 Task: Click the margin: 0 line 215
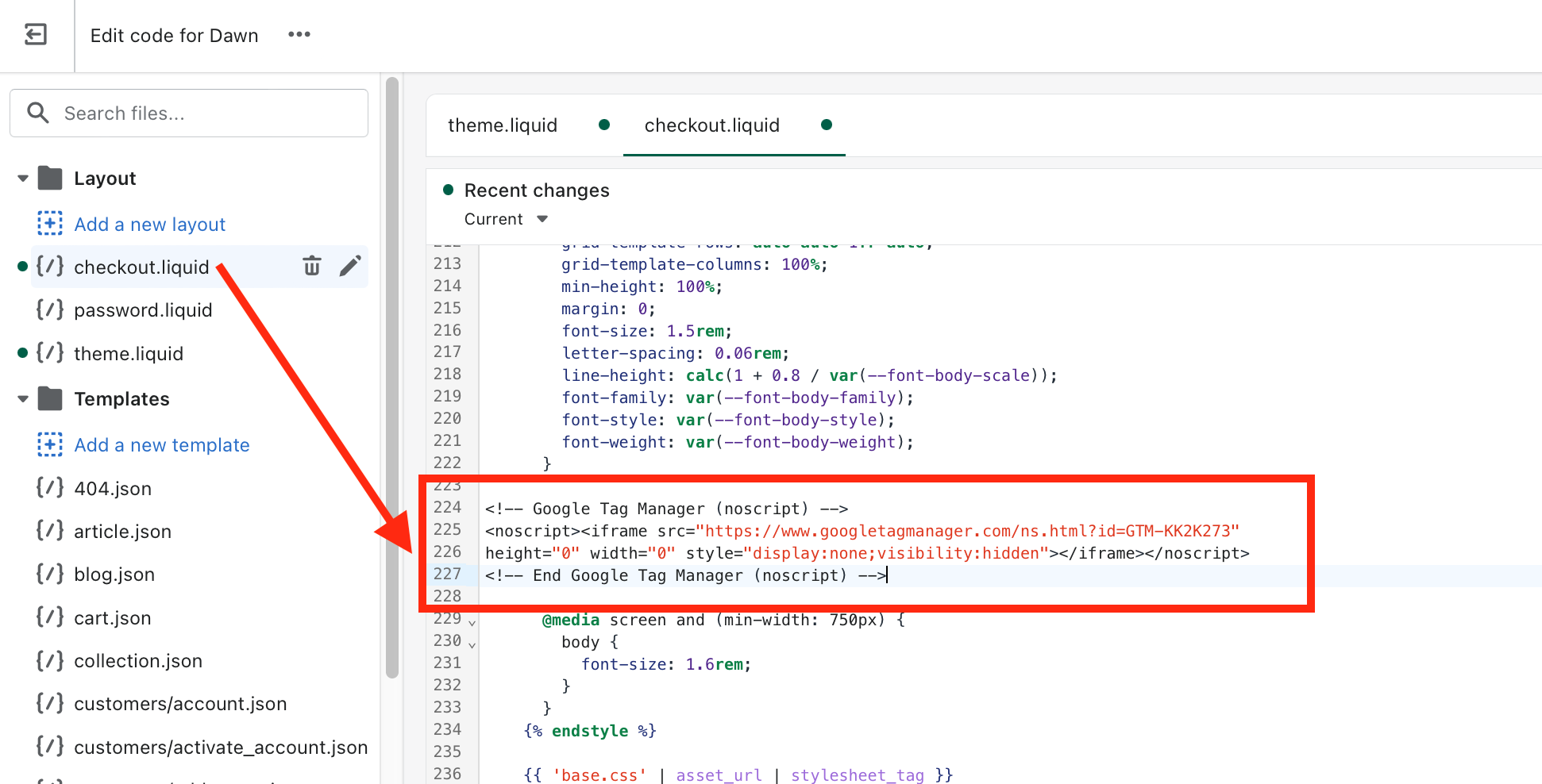[x=608, y=309]
